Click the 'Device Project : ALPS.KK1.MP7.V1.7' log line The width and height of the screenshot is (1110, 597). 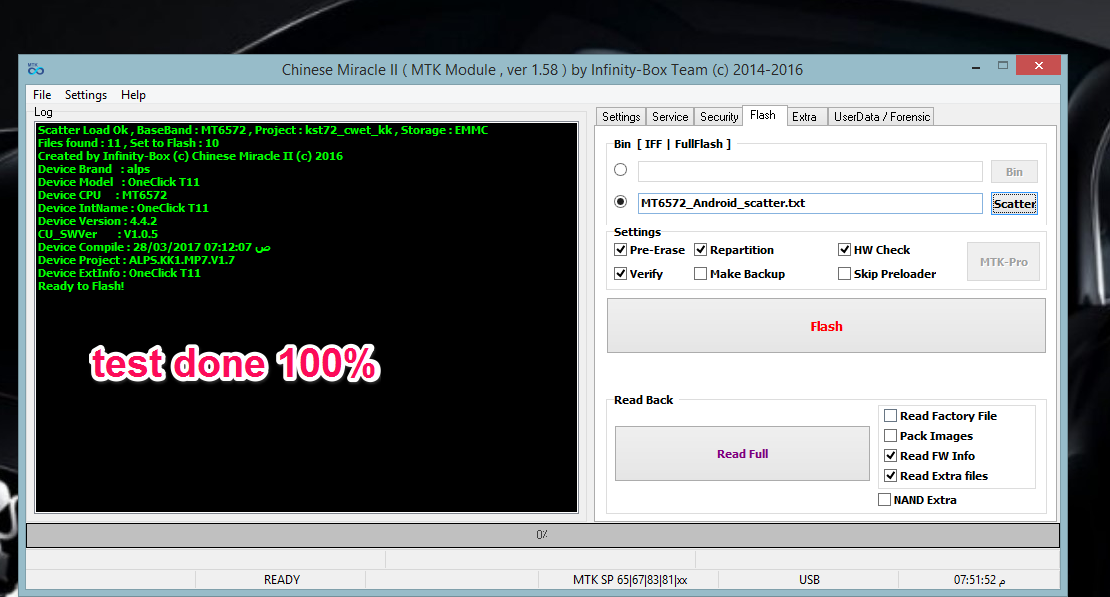[x=136, y=260]
